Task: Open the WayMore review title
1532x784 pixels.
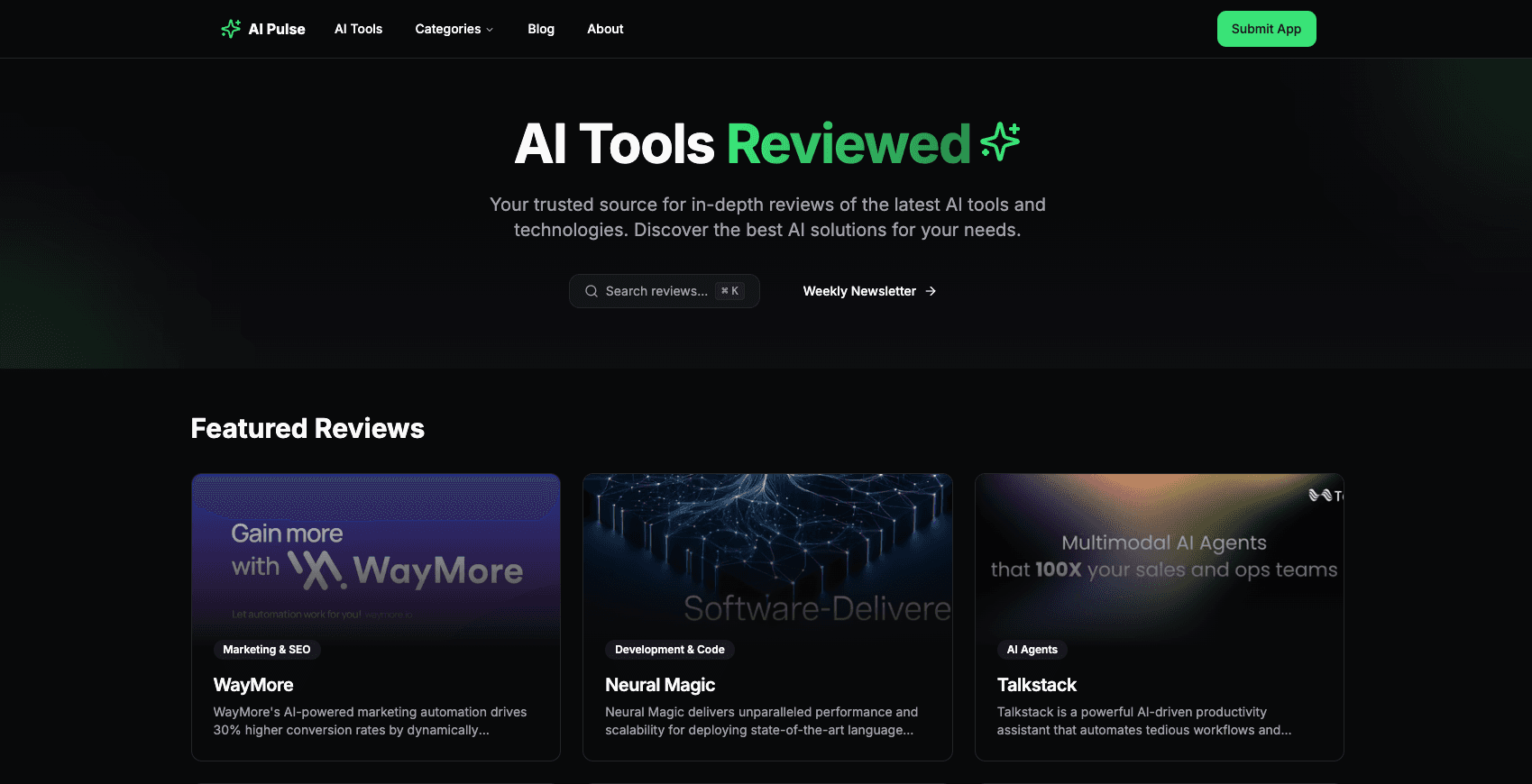Action: [253, 685]
